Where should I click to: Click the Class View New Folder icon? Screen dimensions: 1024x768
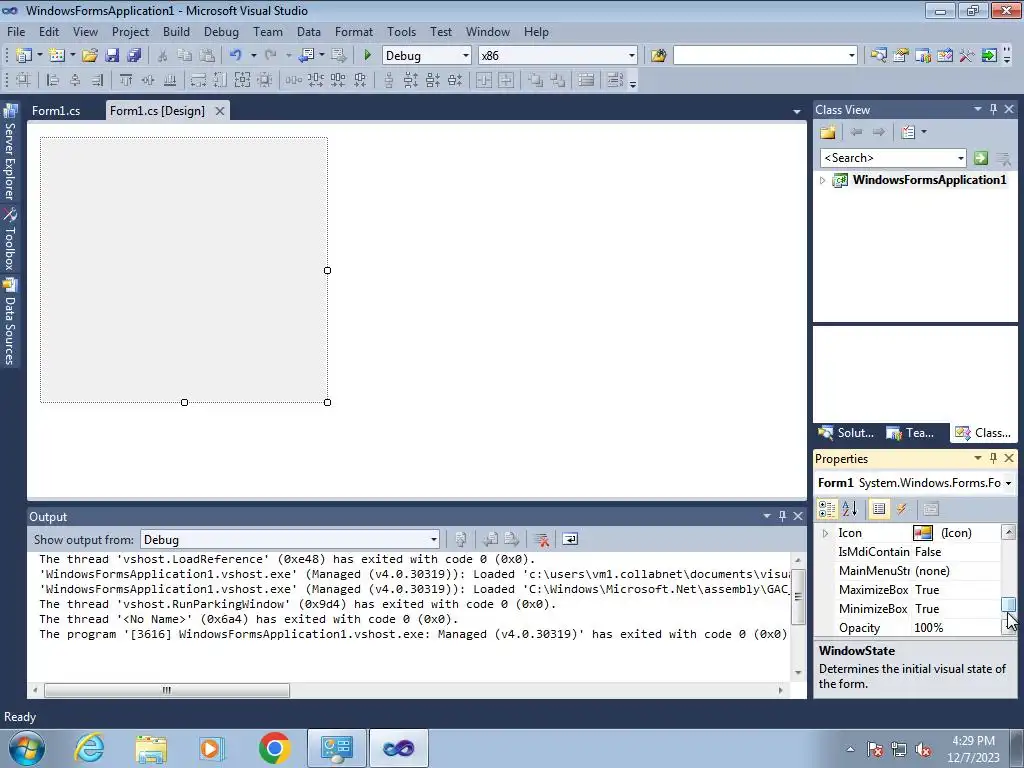pos(828,132)
